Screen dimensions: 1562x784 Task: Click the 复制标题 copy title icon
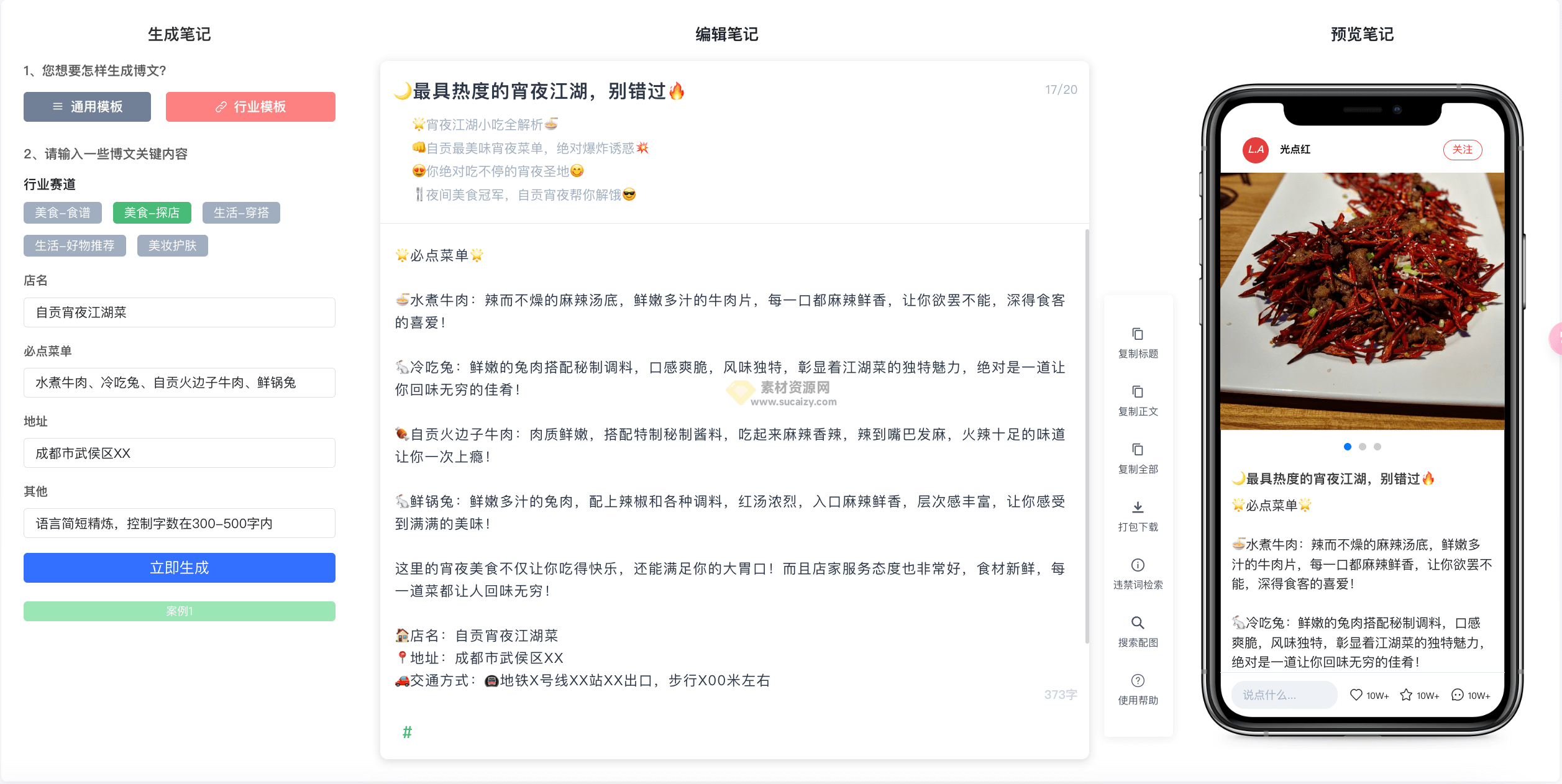(x=1138, y=334)
